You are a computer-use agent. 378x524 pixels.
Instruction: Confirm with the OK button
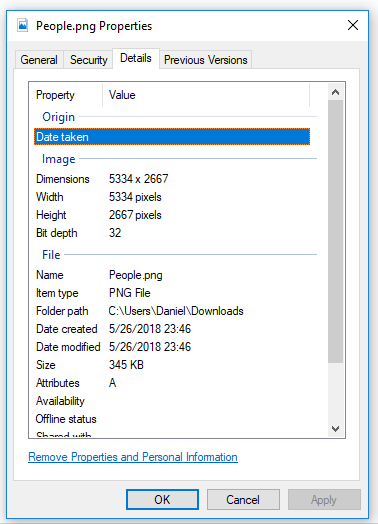pos(162,500)
